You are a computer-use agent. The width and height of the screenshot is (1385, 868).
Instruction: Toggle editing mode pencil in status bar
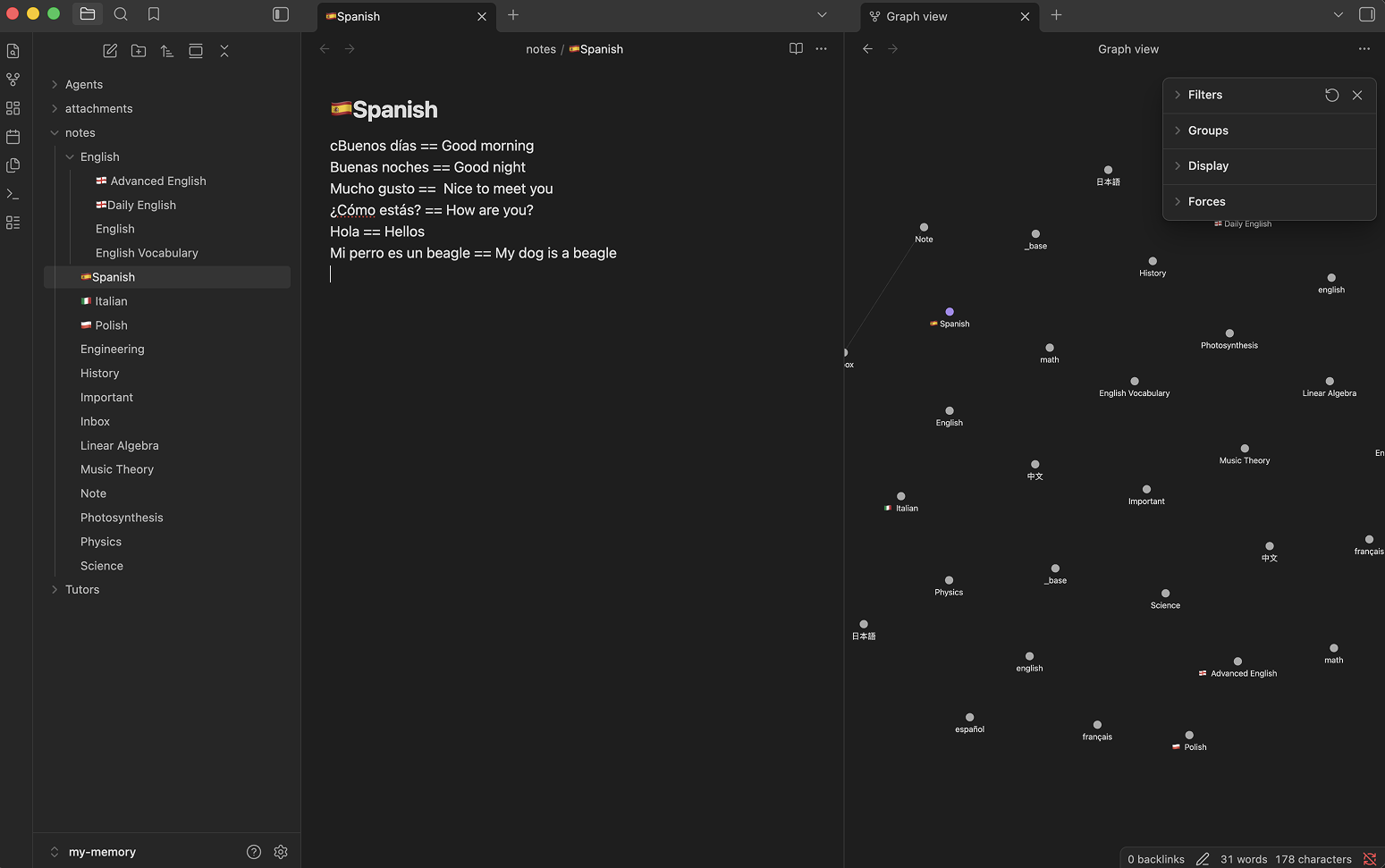(x=1203, y=859)
